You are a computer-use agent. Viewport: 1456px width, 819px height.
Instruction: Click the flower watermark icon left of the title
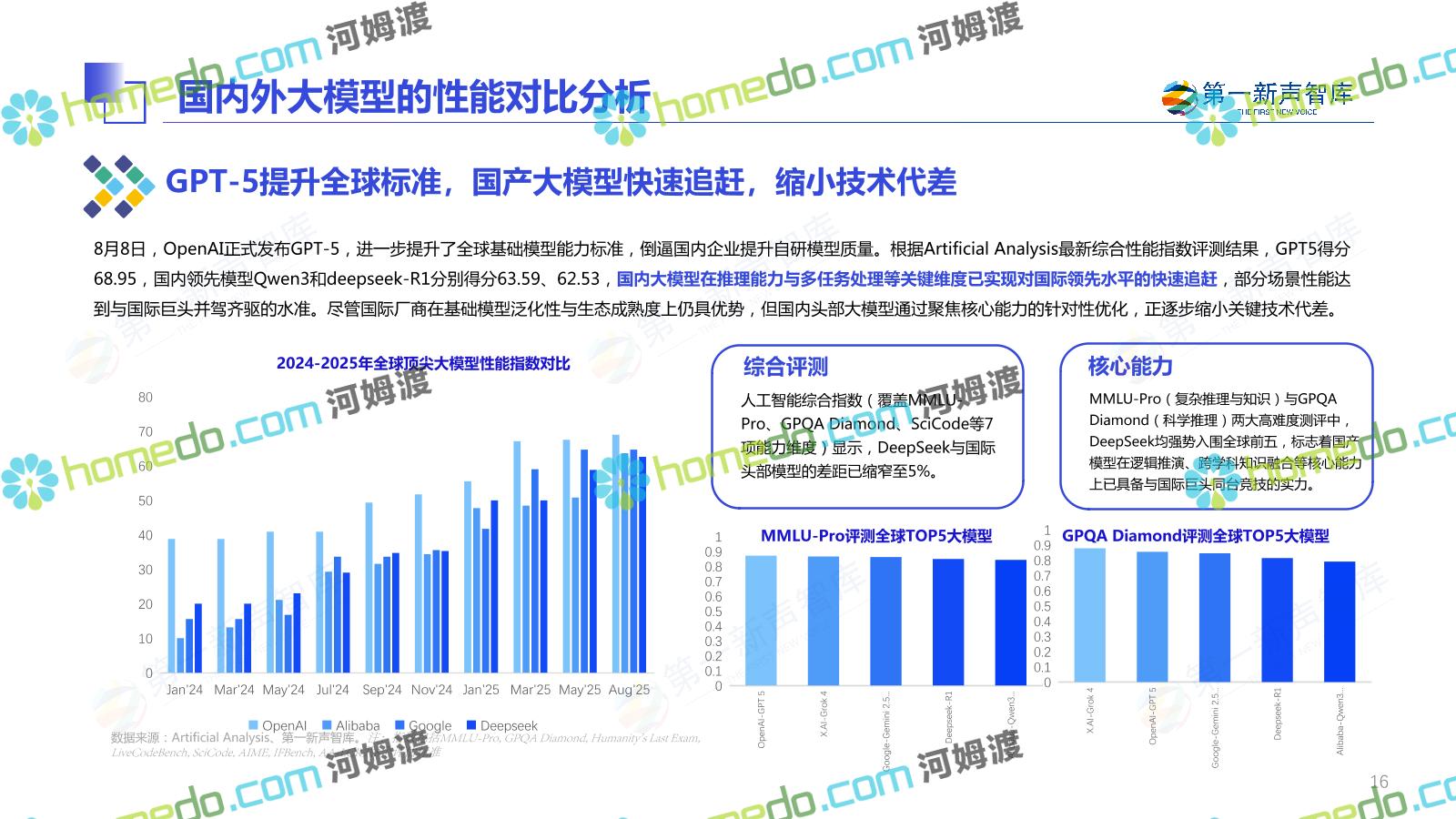29,117
